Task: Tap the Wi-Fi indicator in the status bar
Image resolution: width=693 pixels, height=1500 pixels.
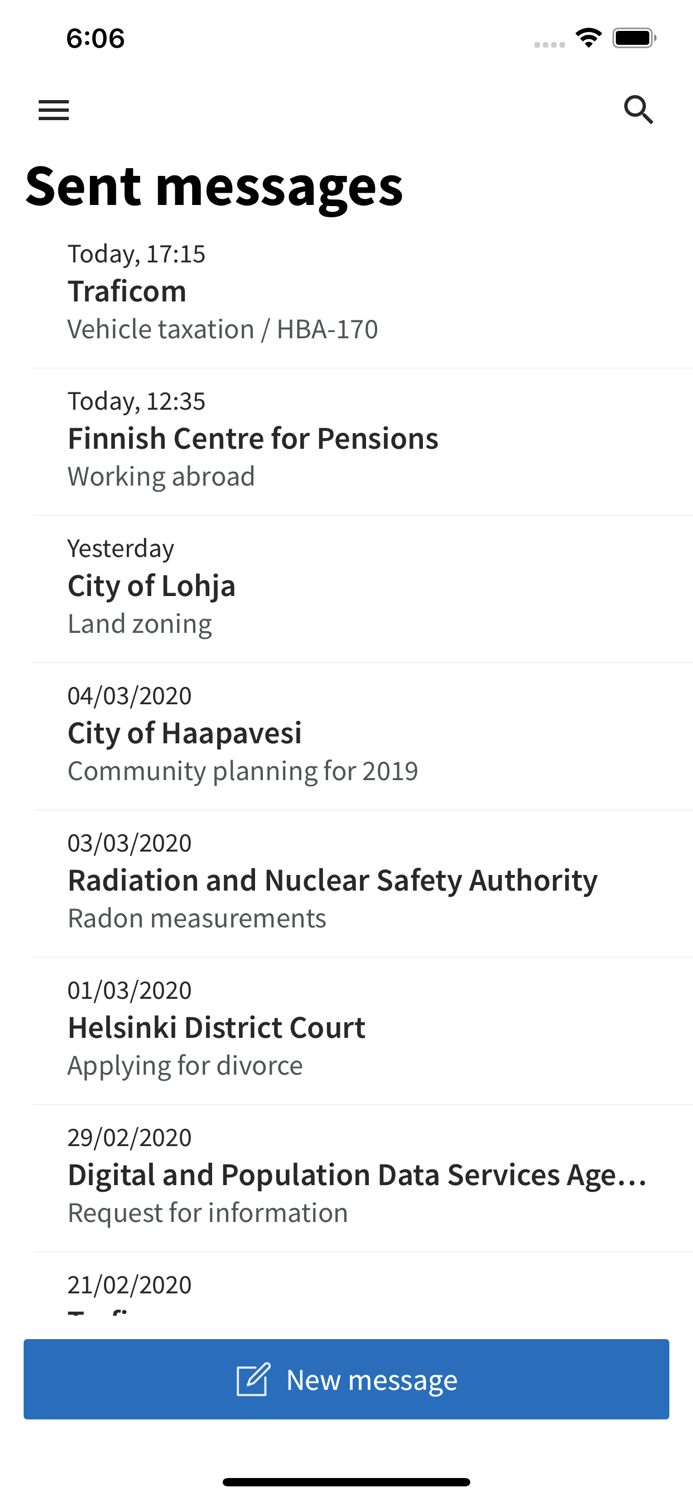Action: click(588, 36)
